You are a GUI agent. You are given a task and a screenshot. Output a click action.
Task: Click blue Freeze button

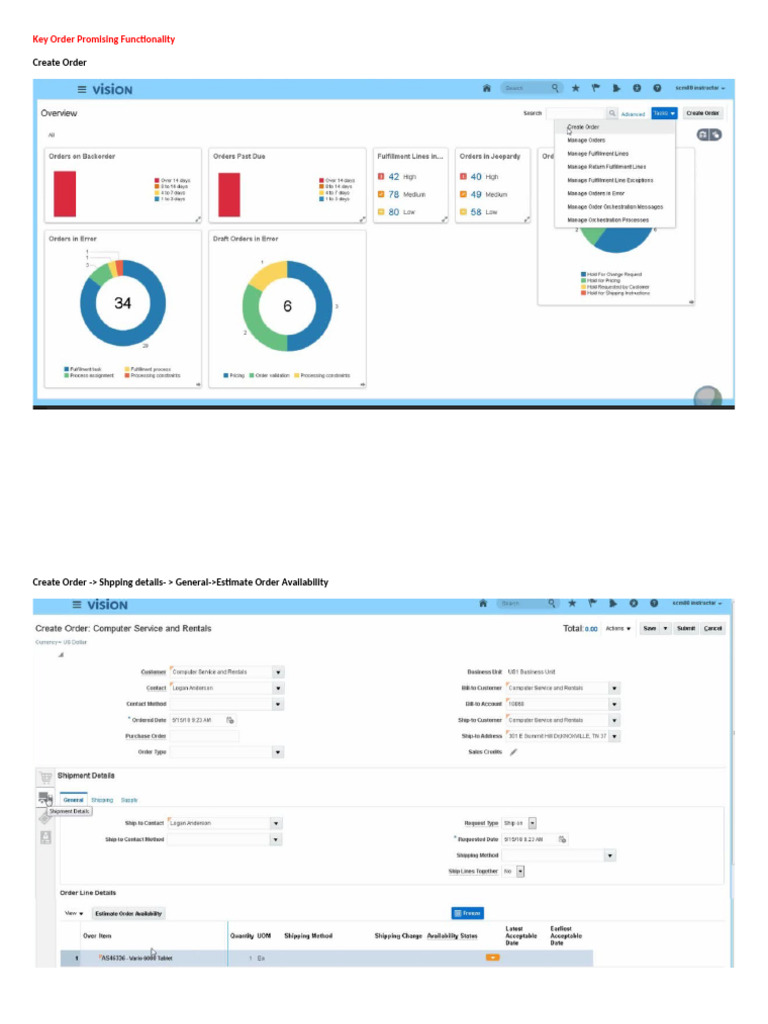click(468, 913)
